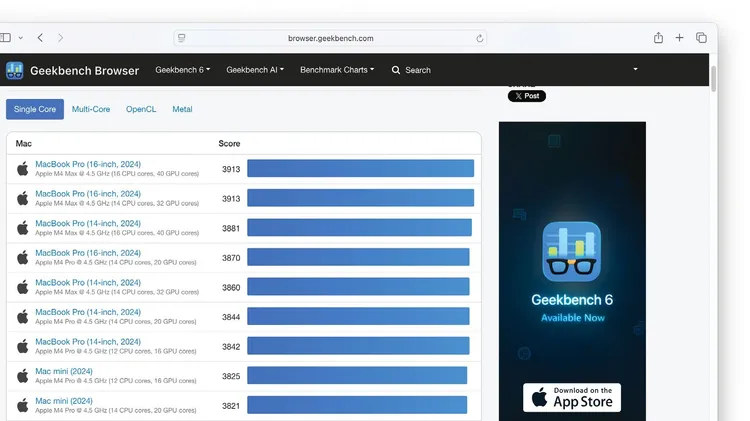Image resolution: width=750 pixels, height=421 pixels.
Task: Open a new tab with plus icon
Action: [679, 37]
